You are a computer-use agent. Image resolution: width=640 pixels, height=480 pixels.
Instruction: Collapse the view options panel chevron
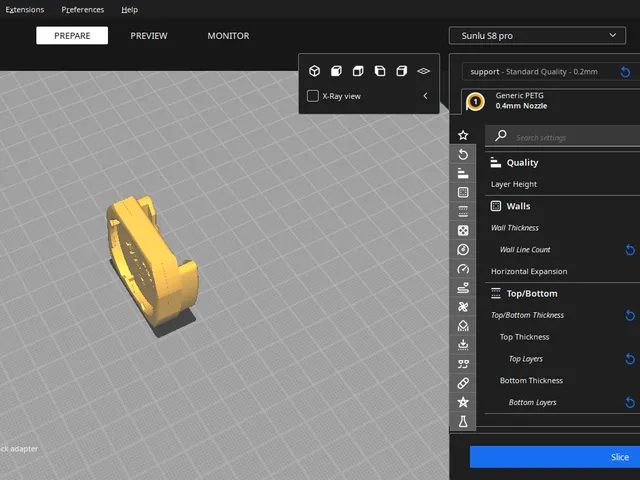(x=425, y=96)
